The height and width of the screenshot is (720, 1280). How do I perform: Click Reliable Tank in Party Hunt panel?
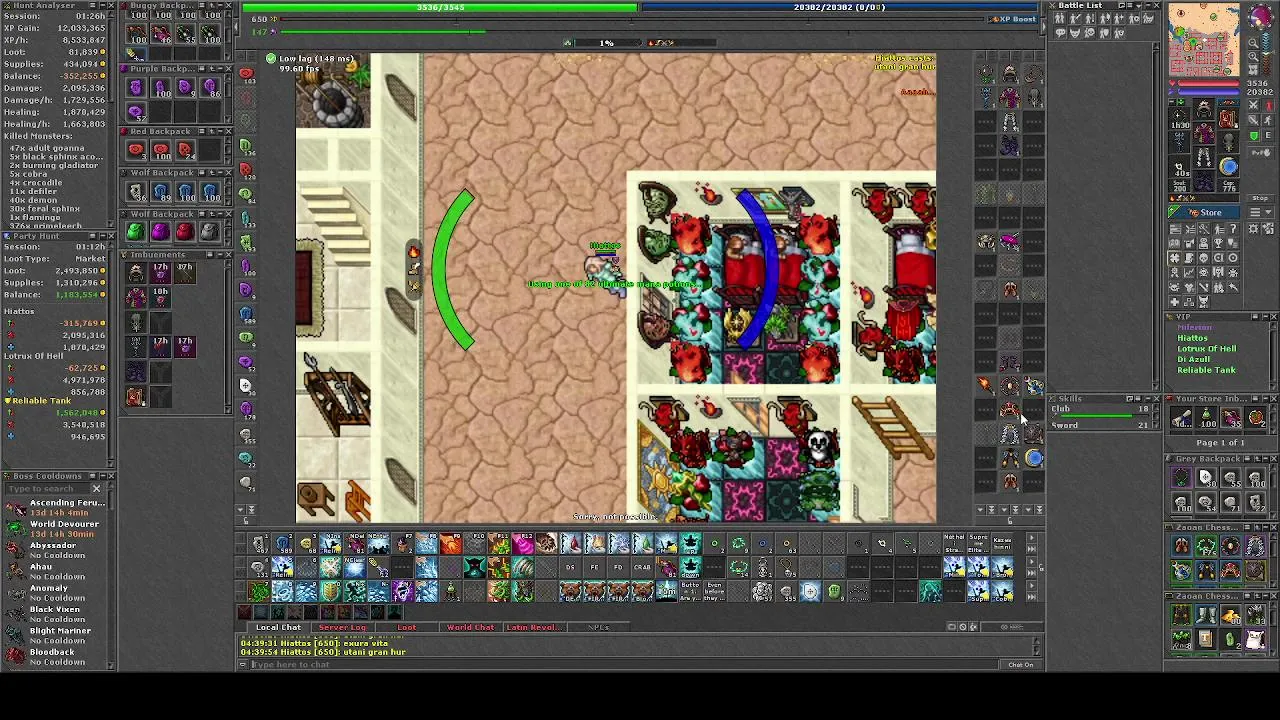pyautogui.click(x=41, y=401)
